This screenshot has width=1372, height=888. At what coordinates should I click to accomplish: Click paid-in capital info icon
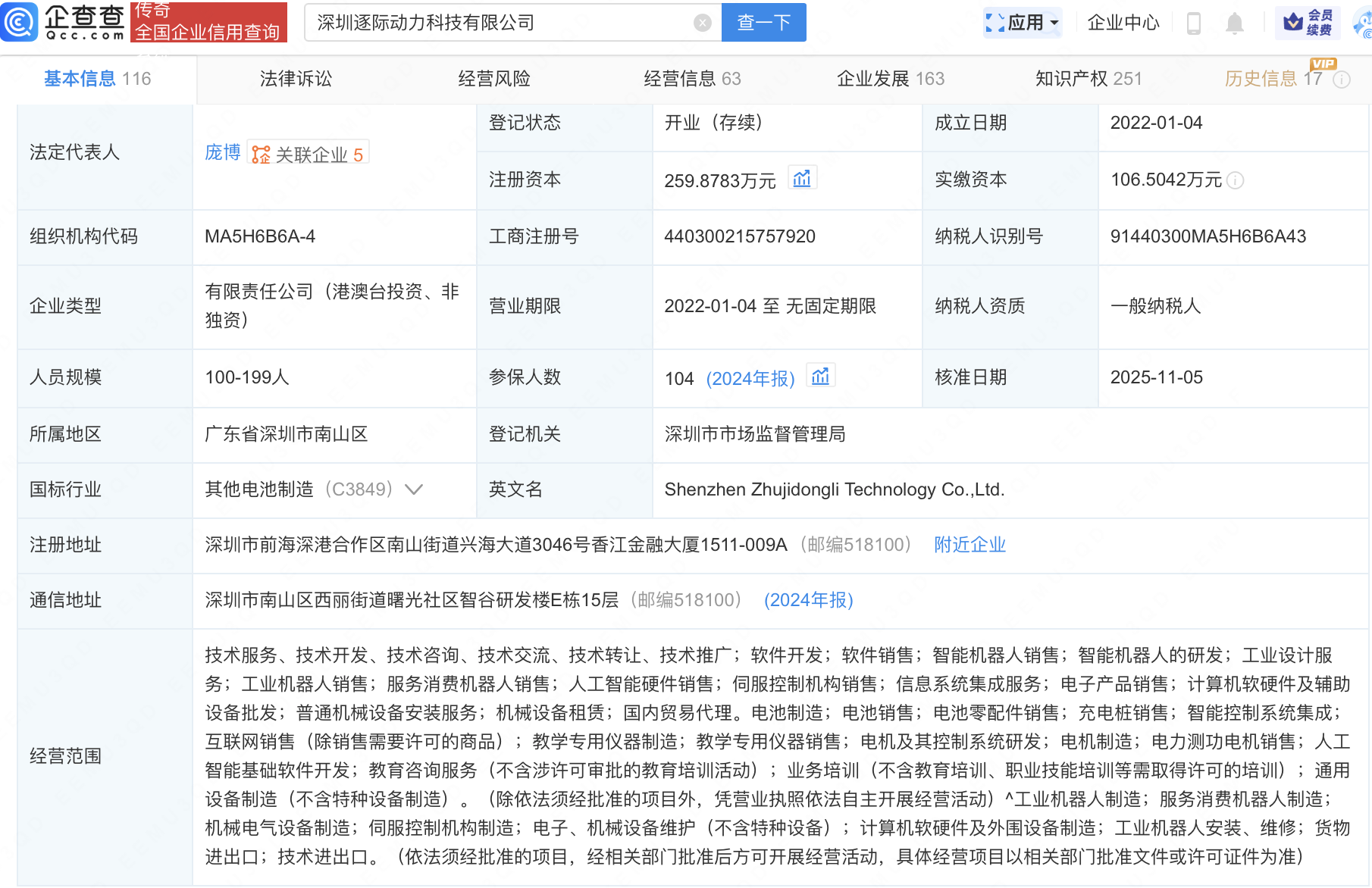point(1235,180)
